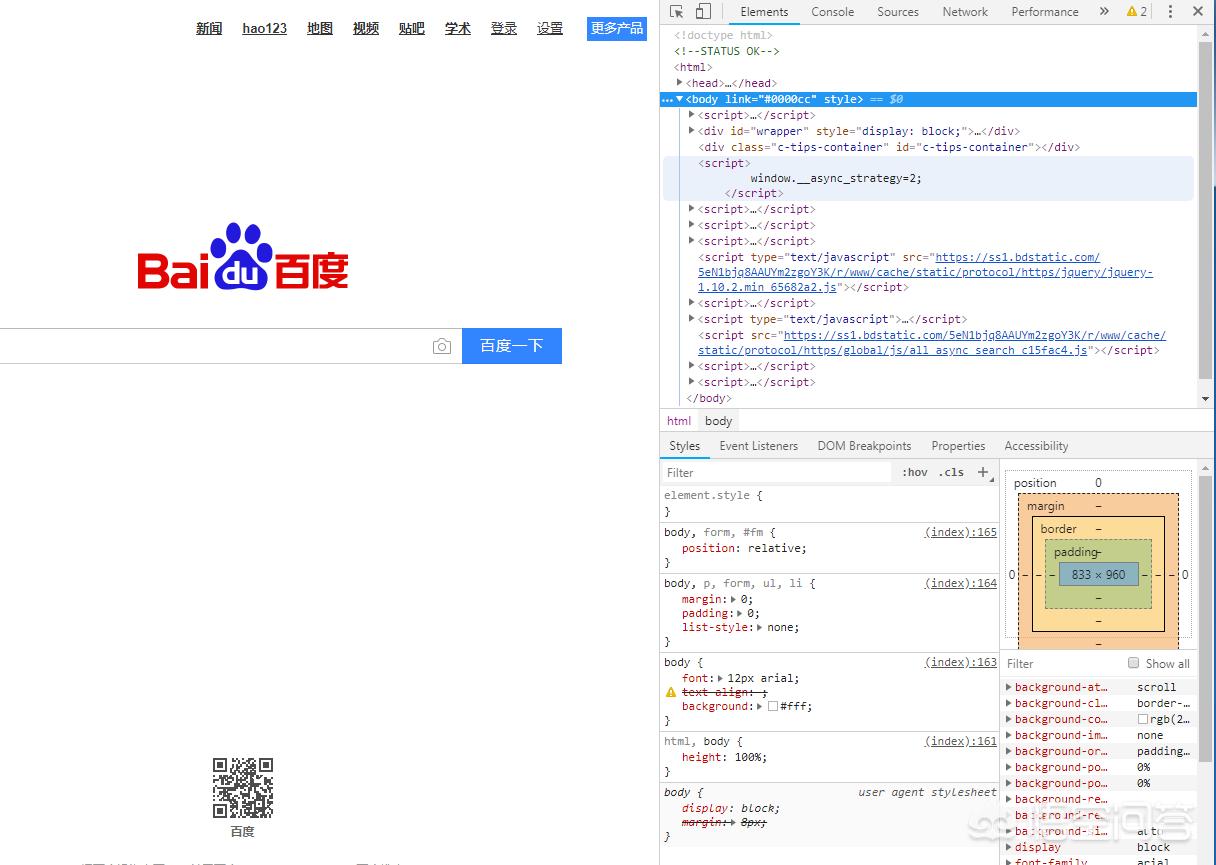Image resolution: width=1216 pixels, height=865 pixels.
Task: Open the Properties tab
Action: (x=958, y=446)
